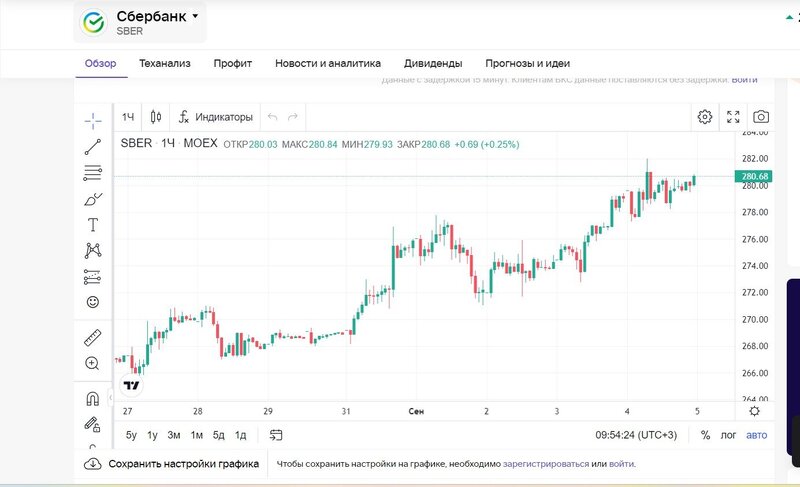The height and width of the screenshot is (487, 800).
Task: Switch to the Обзор tab
Action: [101, 63]
